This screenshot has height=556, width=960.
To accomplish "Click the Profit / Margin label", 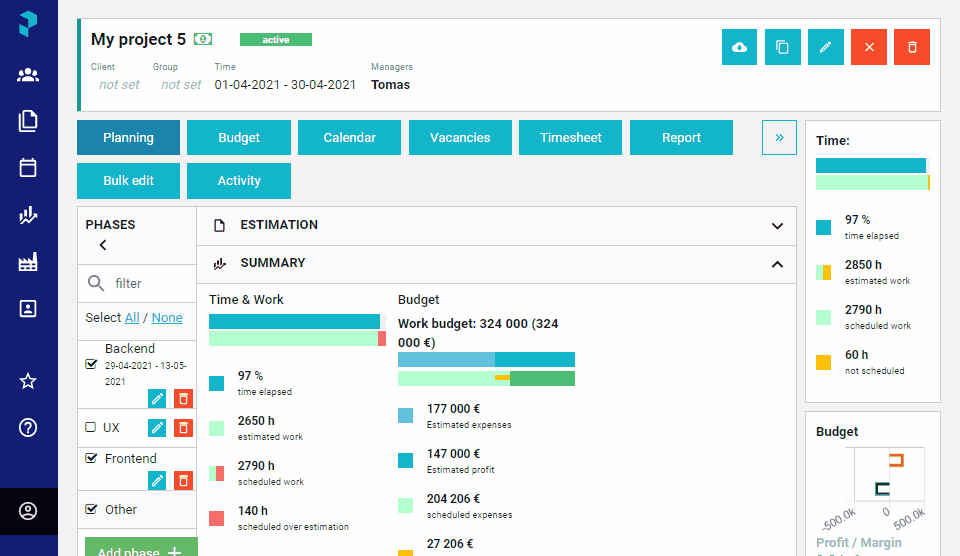I will (x=859, y=543).
